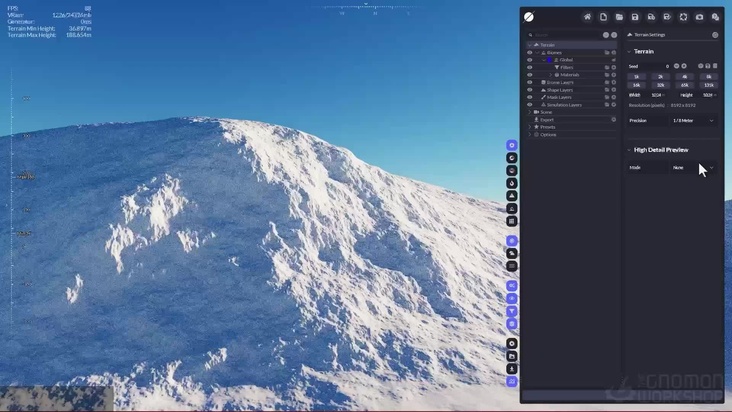Click the folder icon in Shape Layers row
This screenshot has width=732, height=412.
pos(607,90)
